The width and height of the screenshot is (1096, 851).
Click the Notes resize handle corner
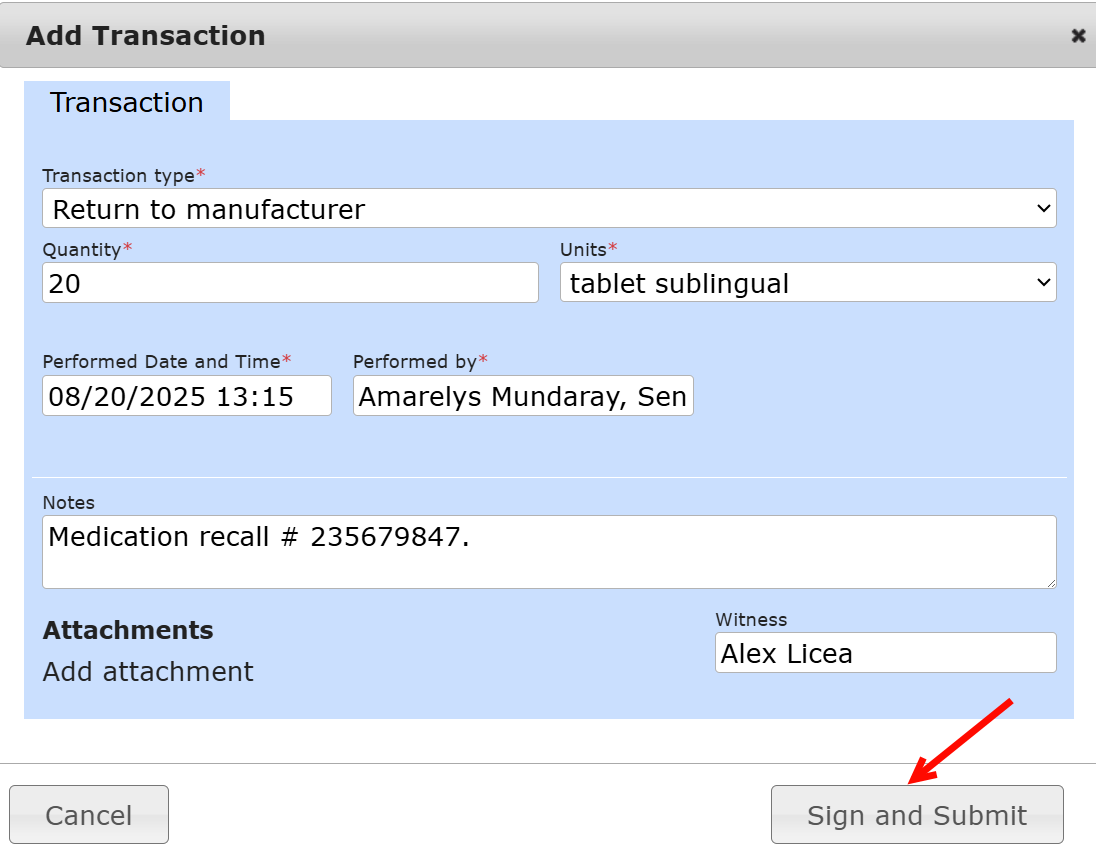(x=1051, y=583)
